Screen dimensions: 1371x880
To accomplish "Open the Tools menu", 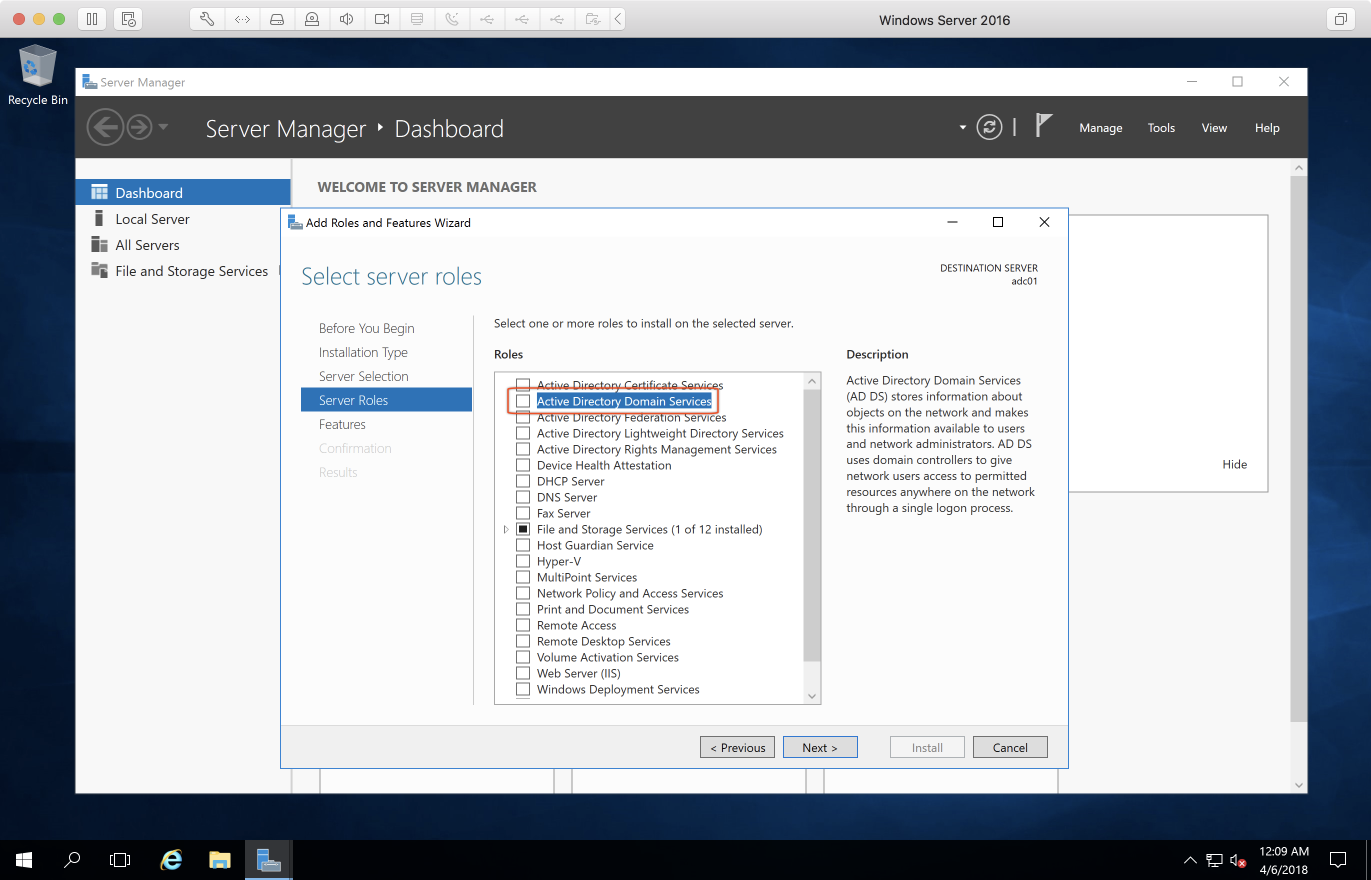I will (1161, 128).
